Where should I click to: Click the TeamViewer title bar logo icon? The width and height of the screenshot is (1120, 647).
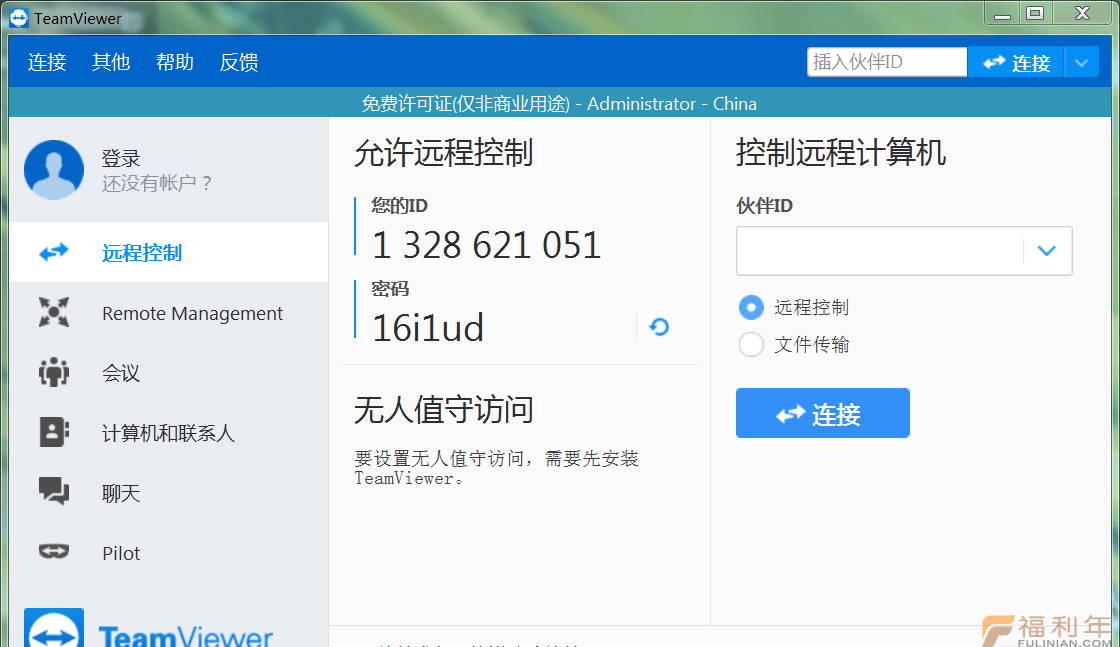pos(19,18)
